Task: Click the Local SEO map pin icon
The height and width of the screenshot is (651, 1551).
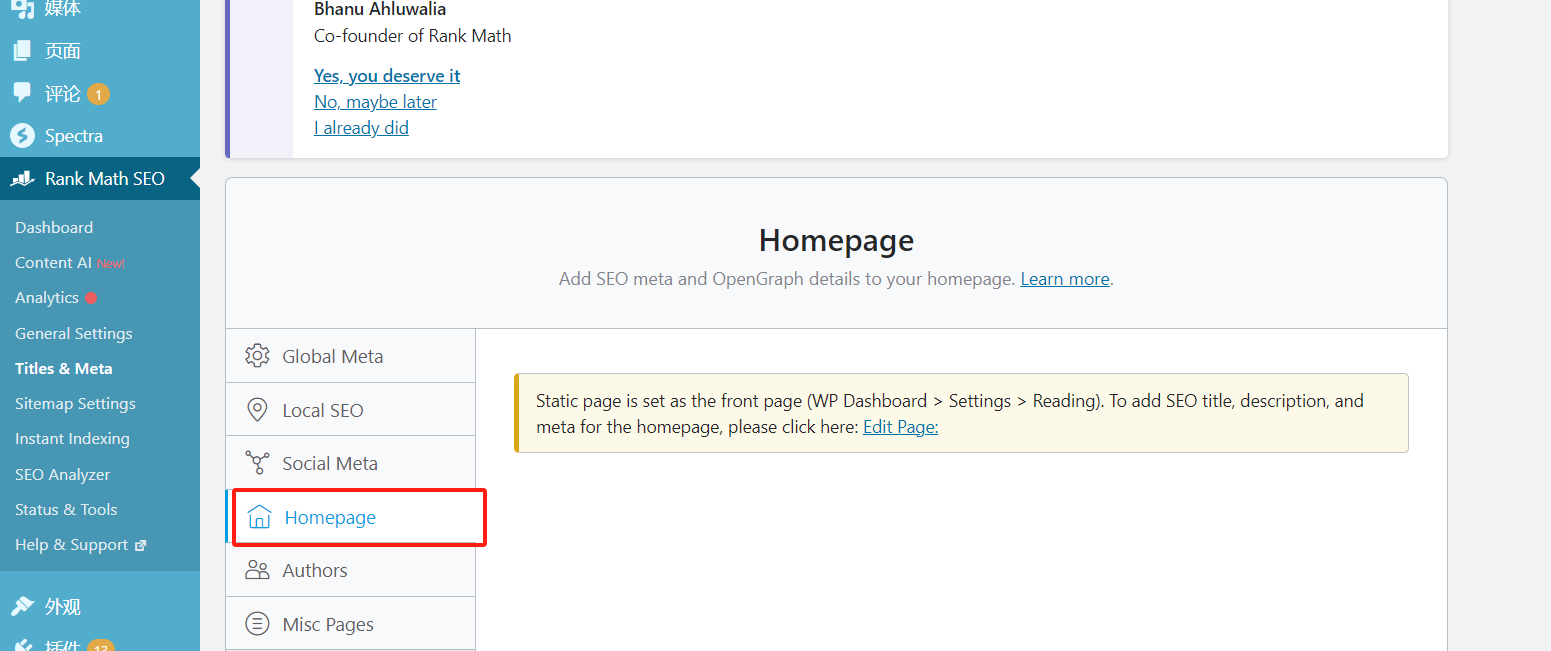Action: tap(258, 410)
